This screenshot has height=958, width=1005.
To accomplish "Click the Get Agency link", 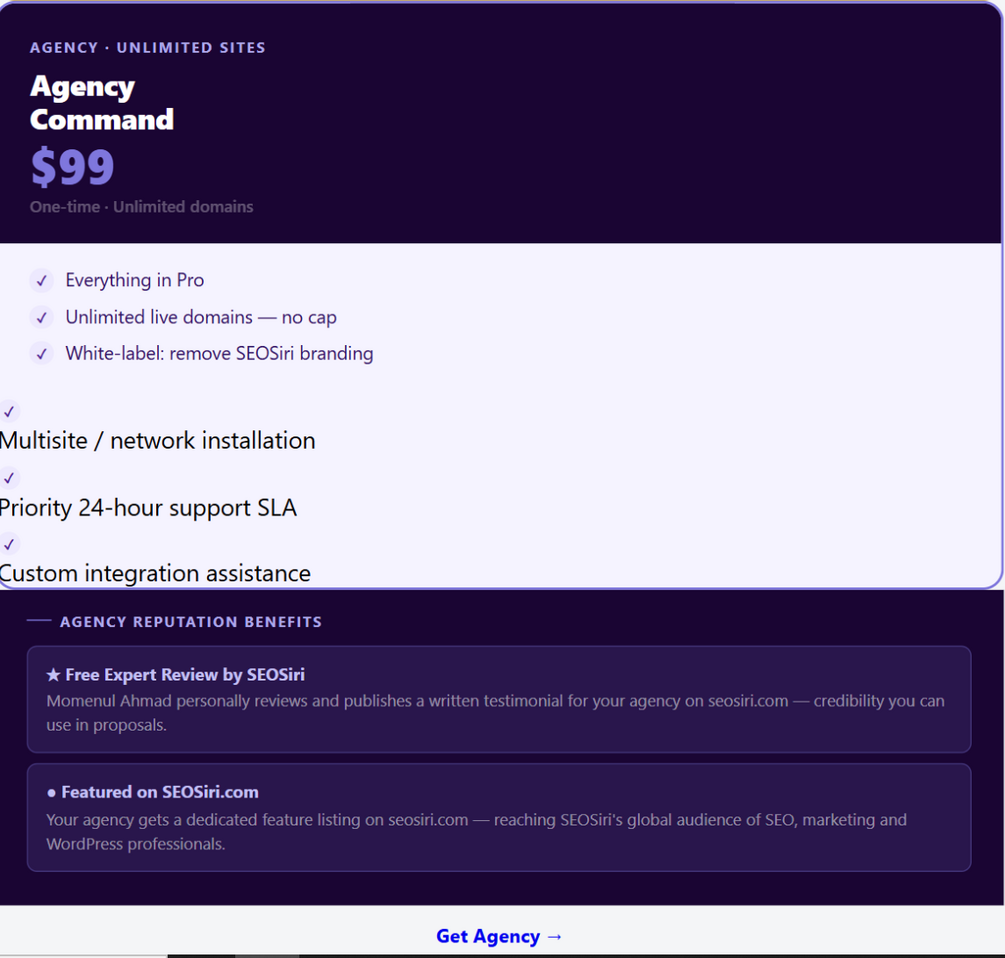I will click(x=499, y=936).
